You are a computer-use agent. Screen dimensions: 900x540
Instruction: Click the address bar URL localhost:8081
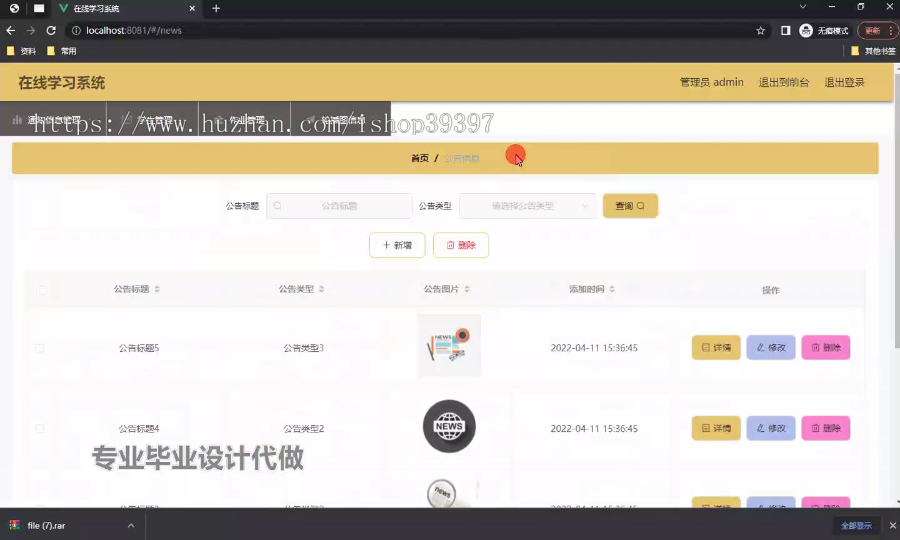coord(134,30)
